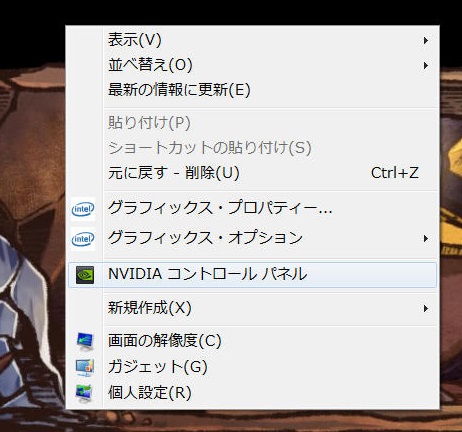Click the green NVIDIA logo icon
The image size is (462, 432).
85,275
